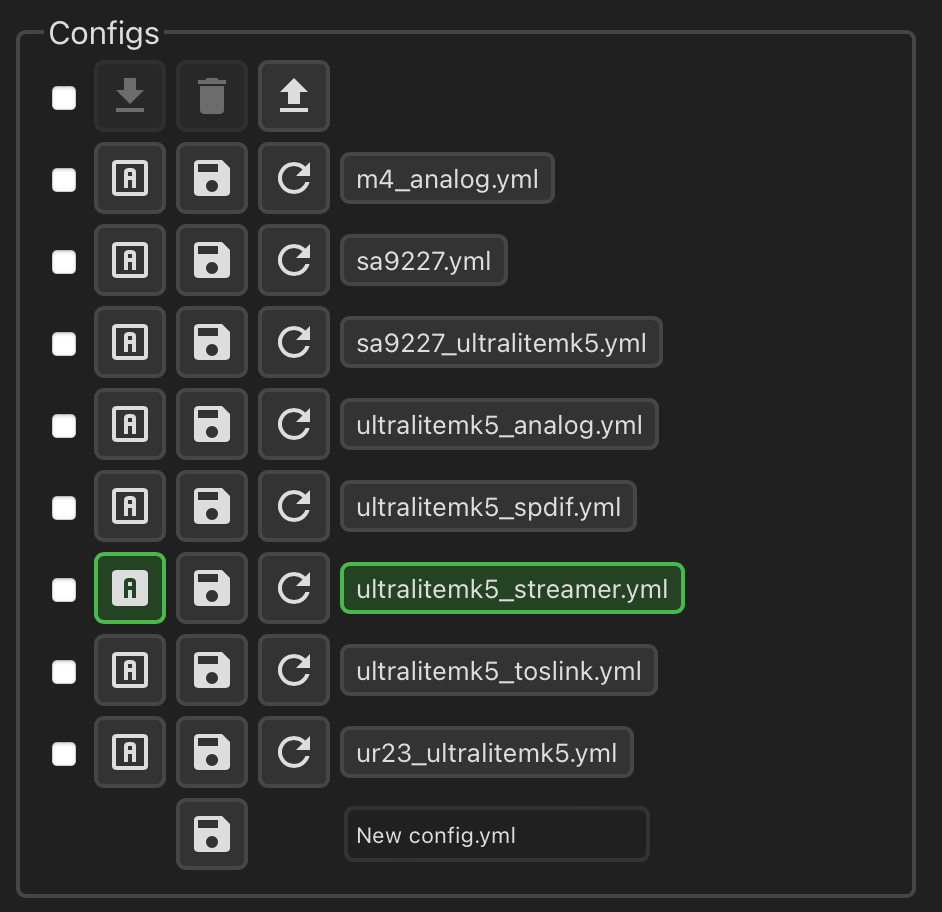The image size is (942, 912).
Task: Reload ur23_ultralitemk5.yml config
Action: tap(294, 752)
